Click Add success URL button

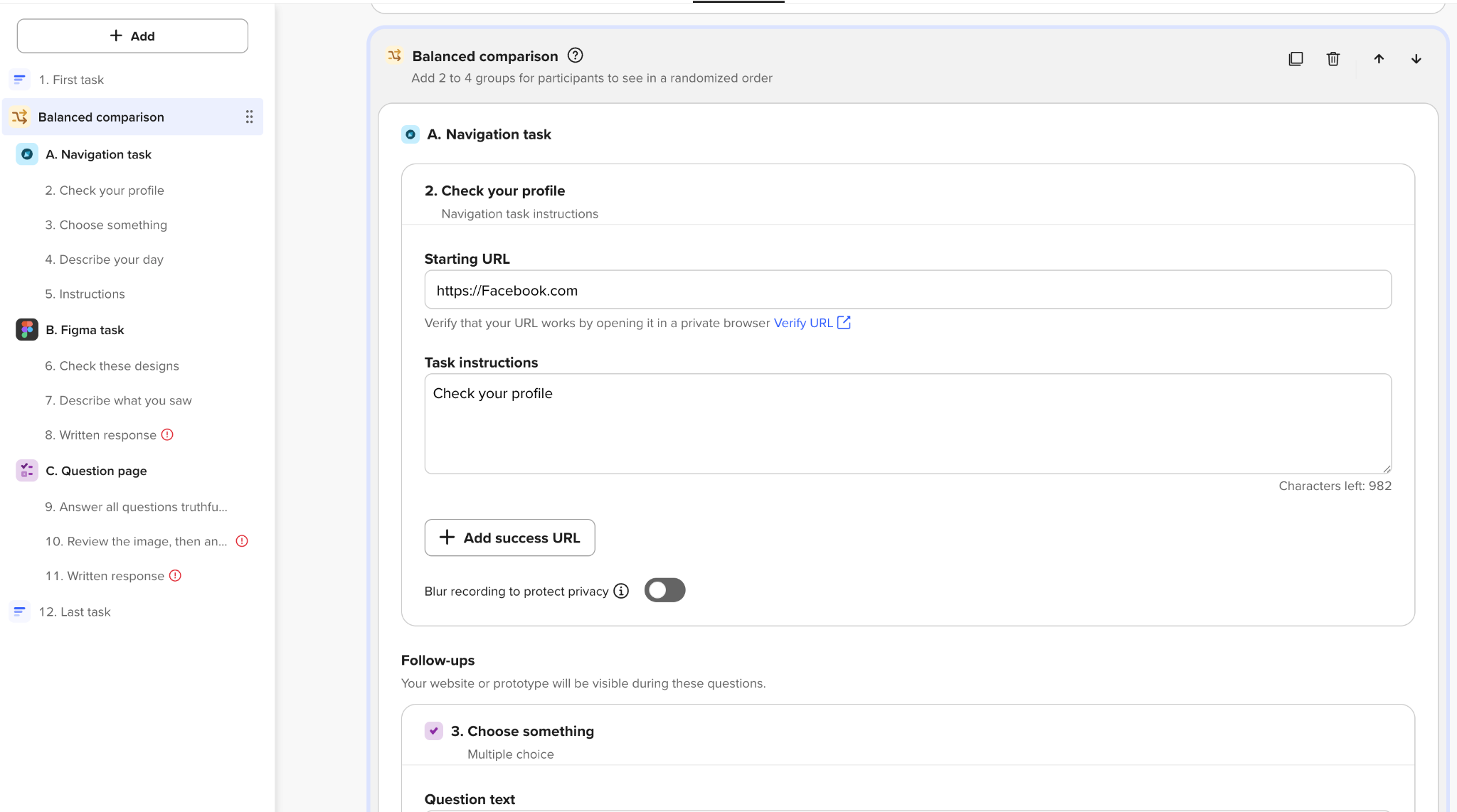point(509,538)
